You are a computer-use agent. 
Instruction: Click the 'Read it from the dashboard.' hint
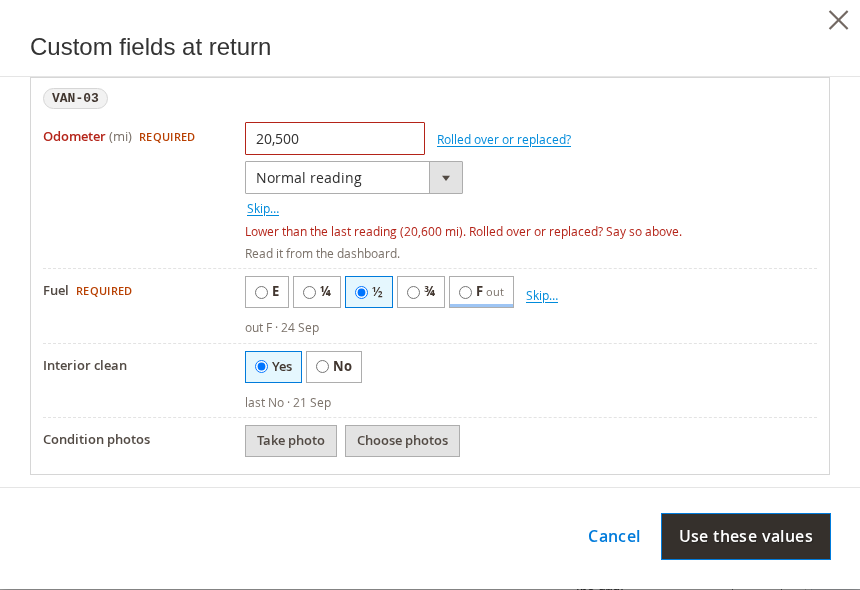click(322, 254)
